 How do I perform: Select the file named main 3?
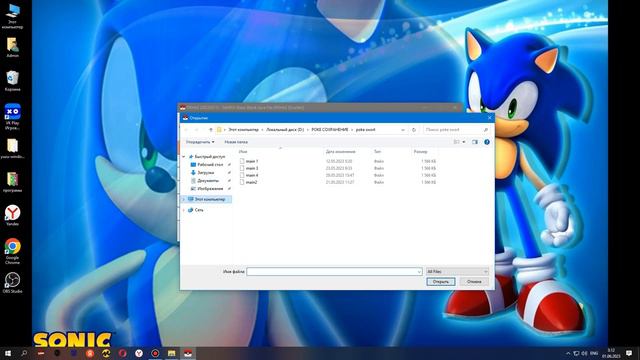252,168
